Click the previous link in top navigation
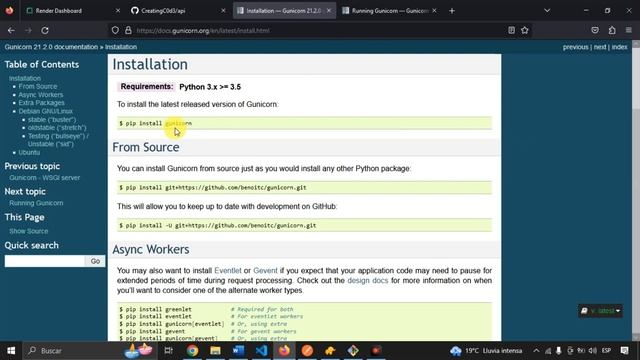This screenshot has width=640, height=360. pyautogui.click(x=576, y=47)
